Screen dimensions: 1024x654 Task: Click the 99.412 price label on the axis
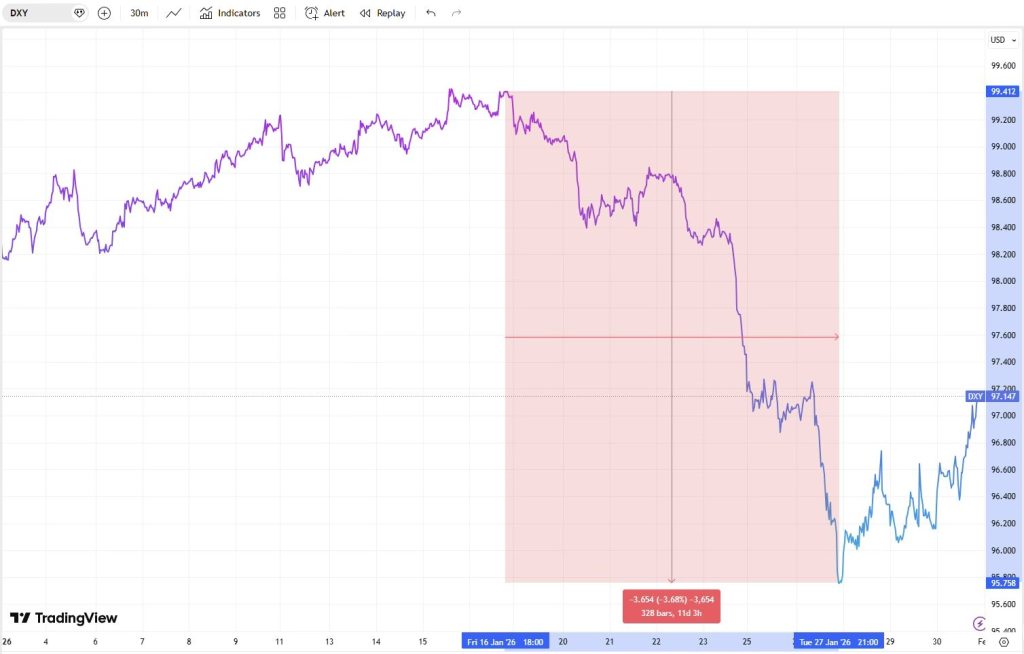(x=1002, y=92)
